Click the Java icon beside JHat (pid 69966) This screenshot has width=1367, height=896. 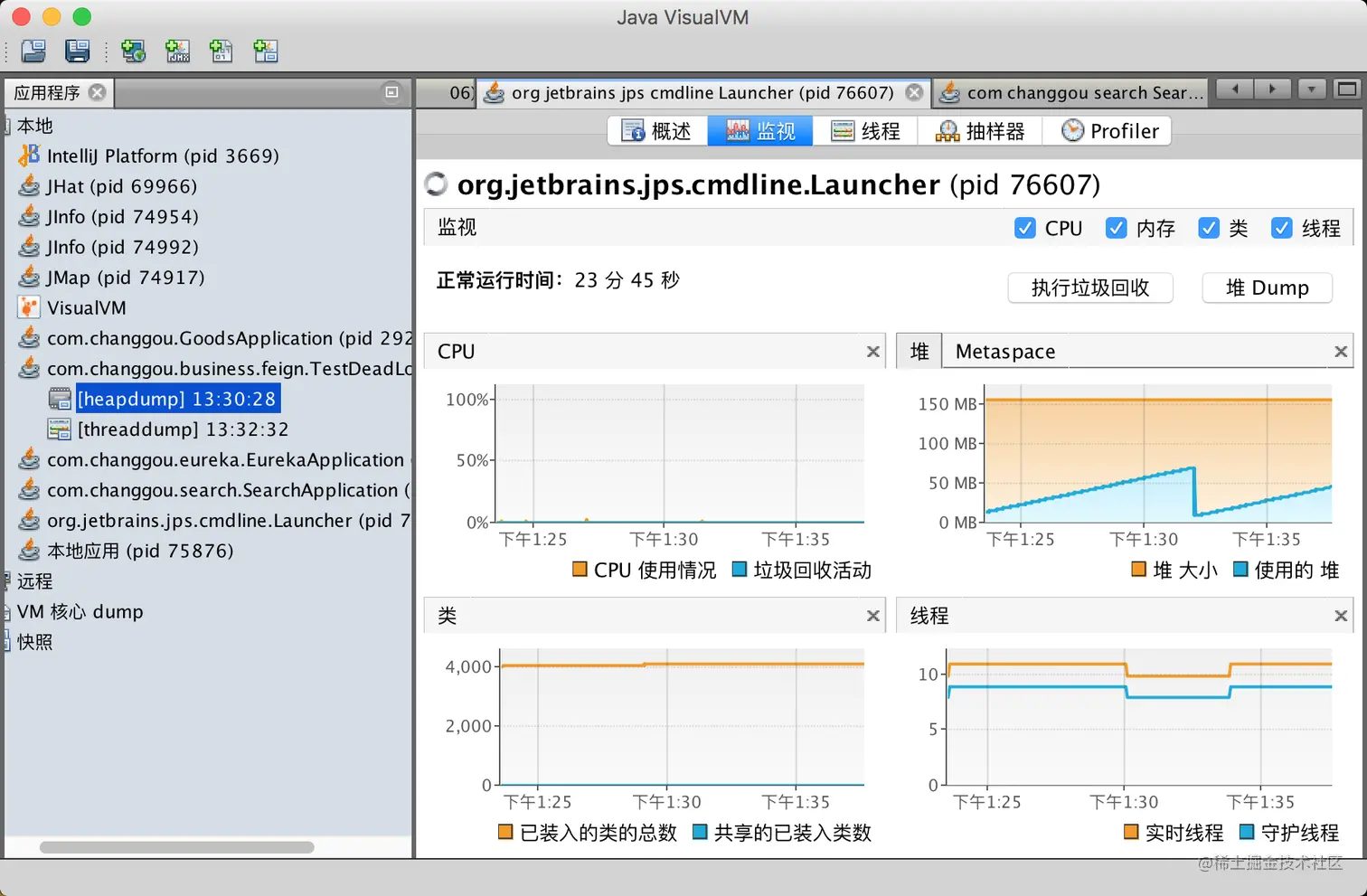(x=30, y=186)
